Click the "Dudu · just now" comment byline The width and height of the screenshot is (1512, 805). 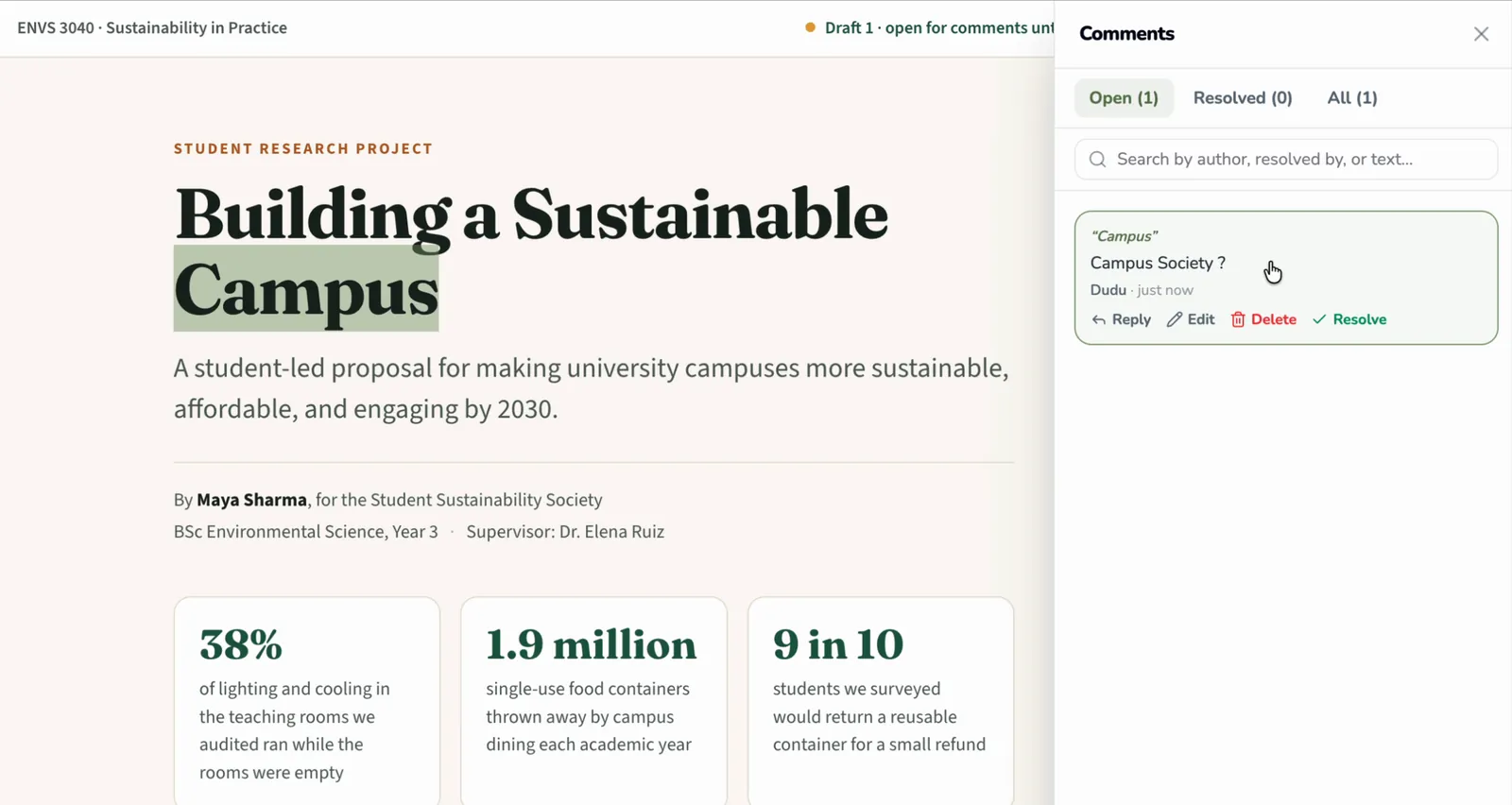1142,290
